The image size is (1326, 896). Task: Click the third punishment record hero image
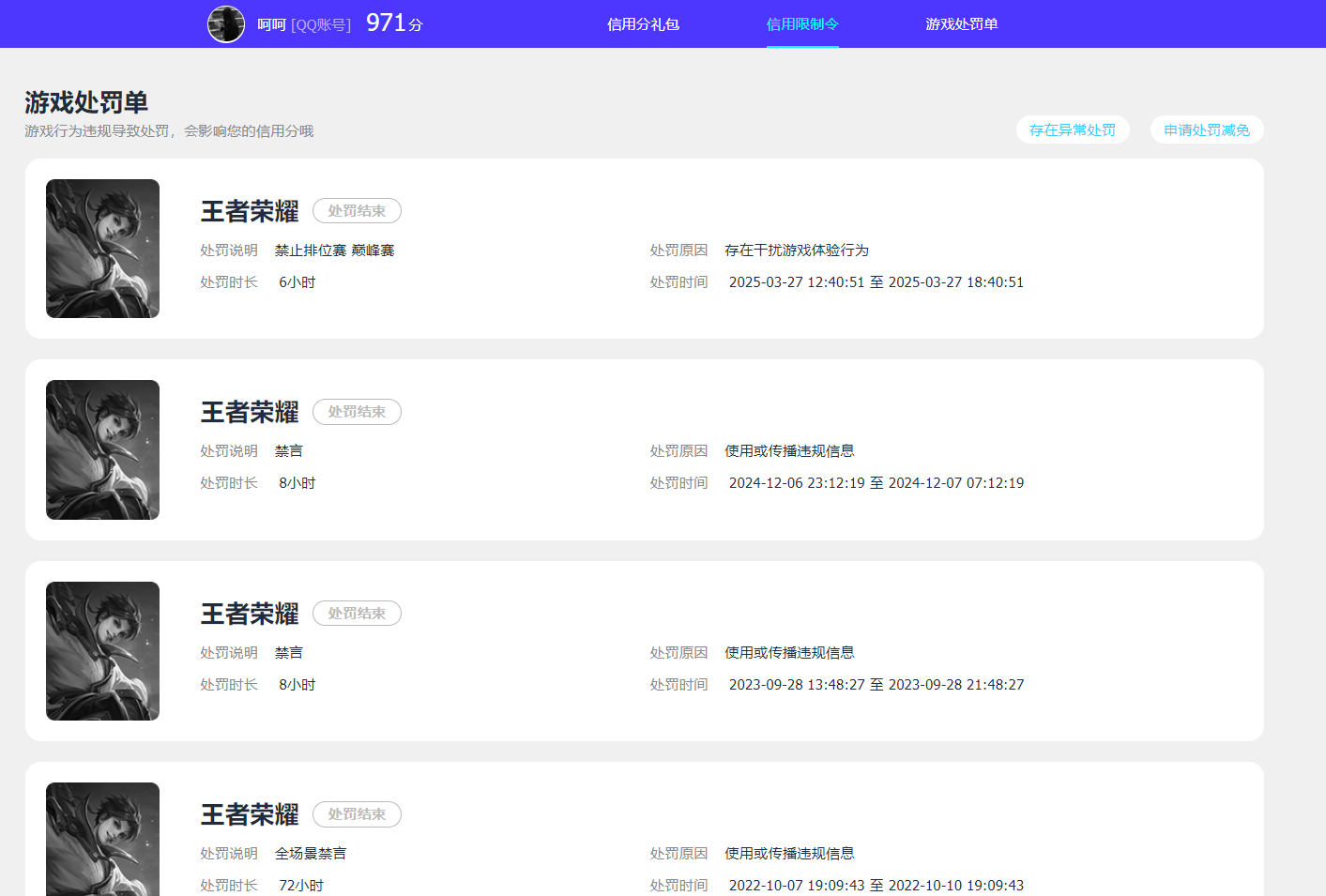pos(102,651)
